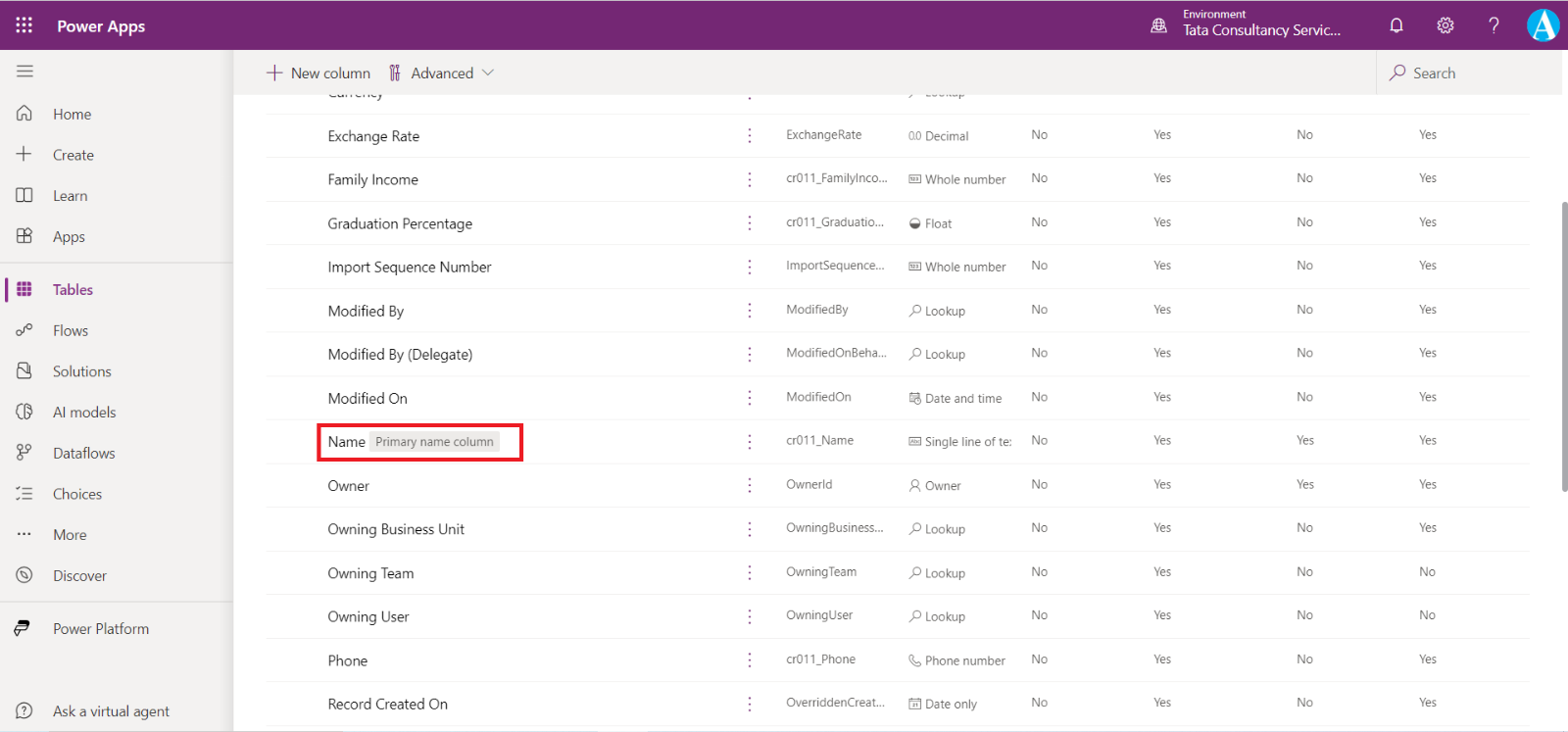The image size is (1568, 732).
Task: Click the notifications bell icon
Action: [x=1396, y=25]
